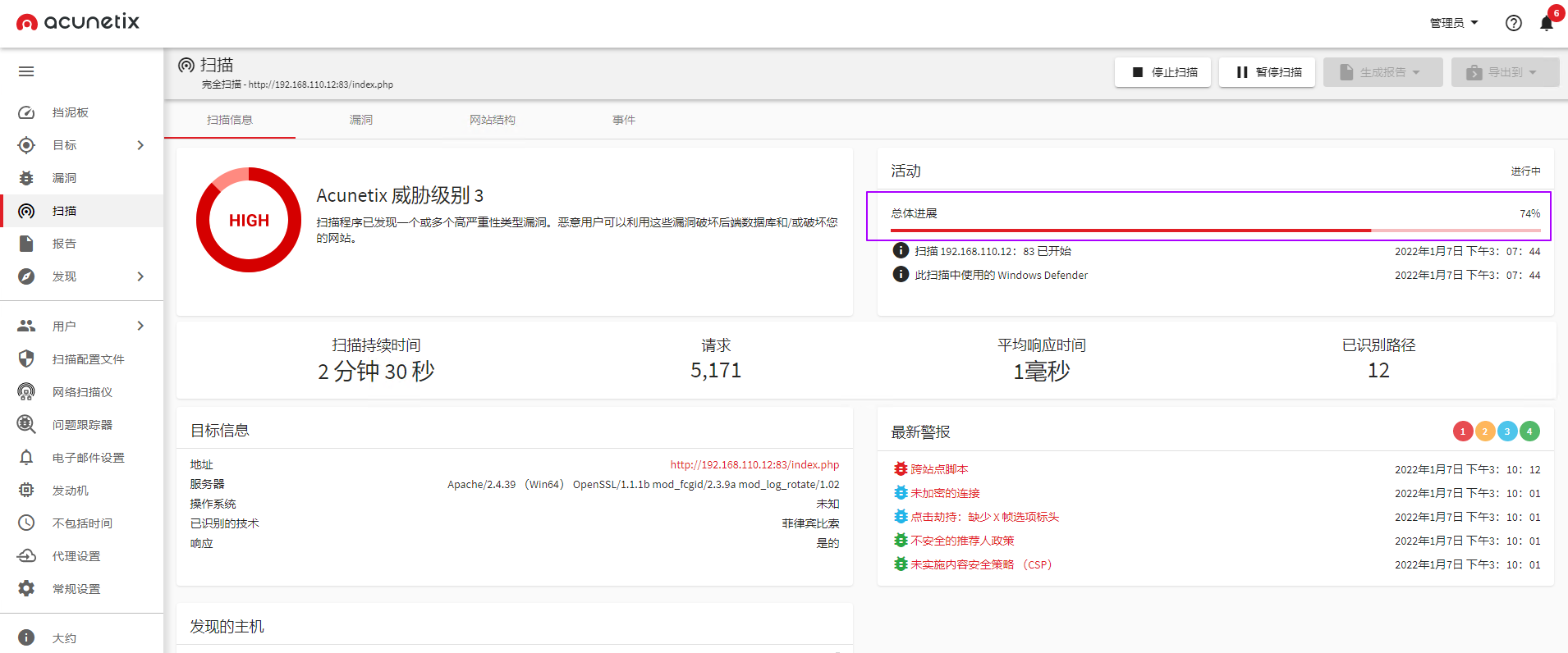The width and height of the screenshot is (1568, 653).
Task: Click the 扫描 192.168.110.12:83 已开始 entry
Action: tap(993, 251)
